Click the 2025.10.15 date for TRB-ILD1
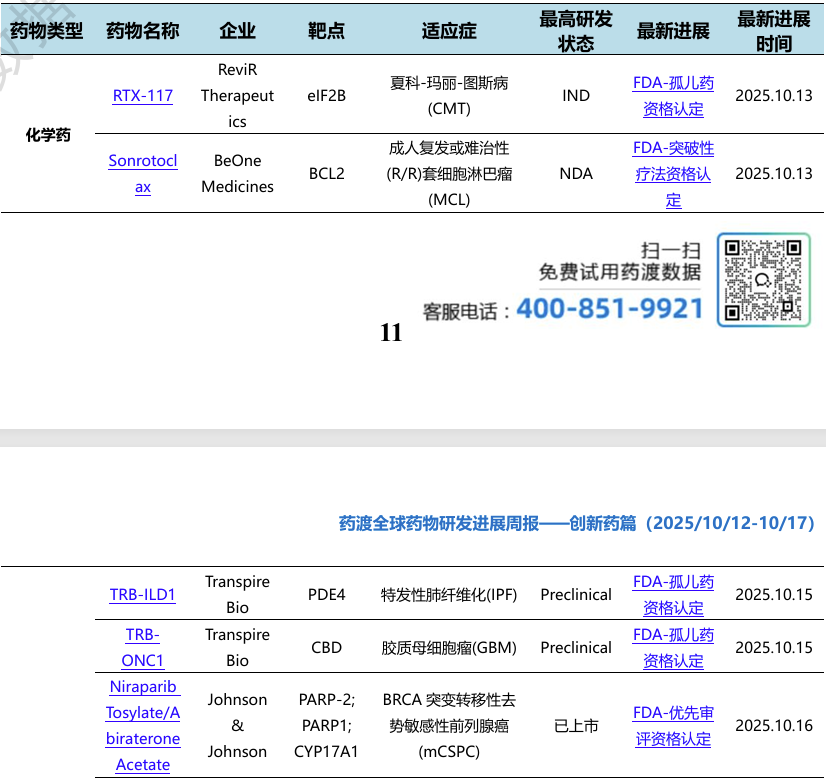 click(774, 595)
